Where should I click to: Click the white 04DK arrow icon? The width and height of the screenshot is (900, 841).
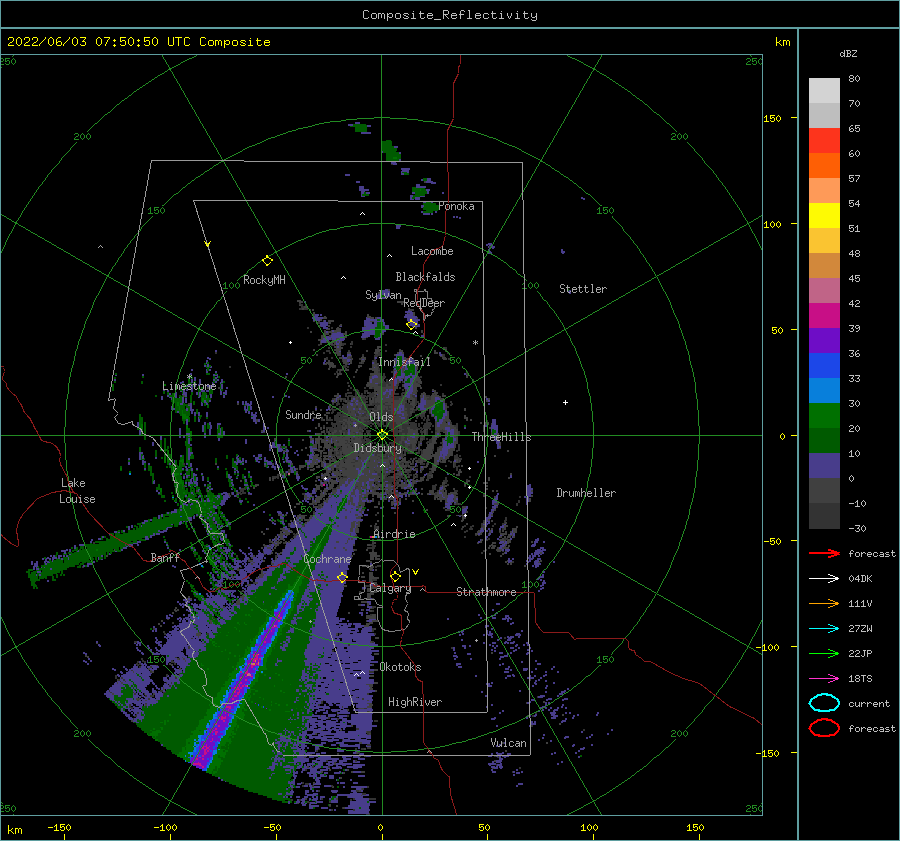(824, 579)
